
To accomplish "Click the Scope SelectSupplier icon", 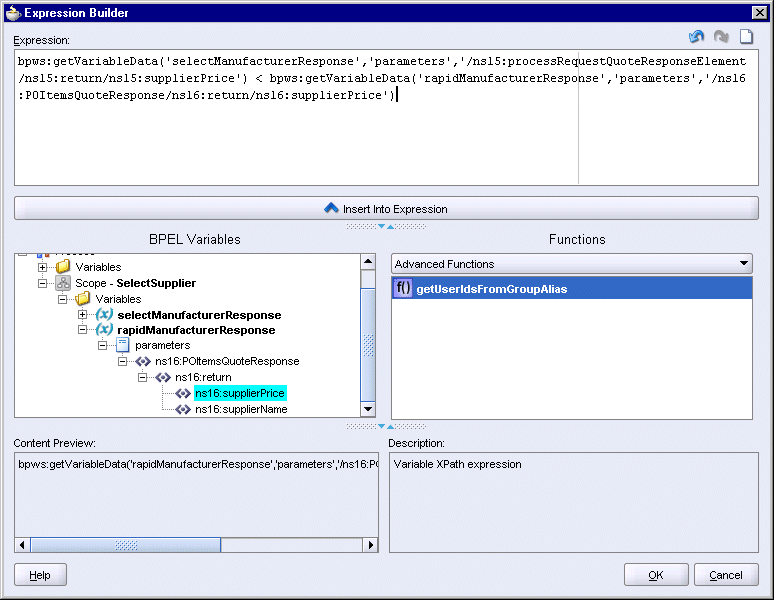I will point(63,283).
